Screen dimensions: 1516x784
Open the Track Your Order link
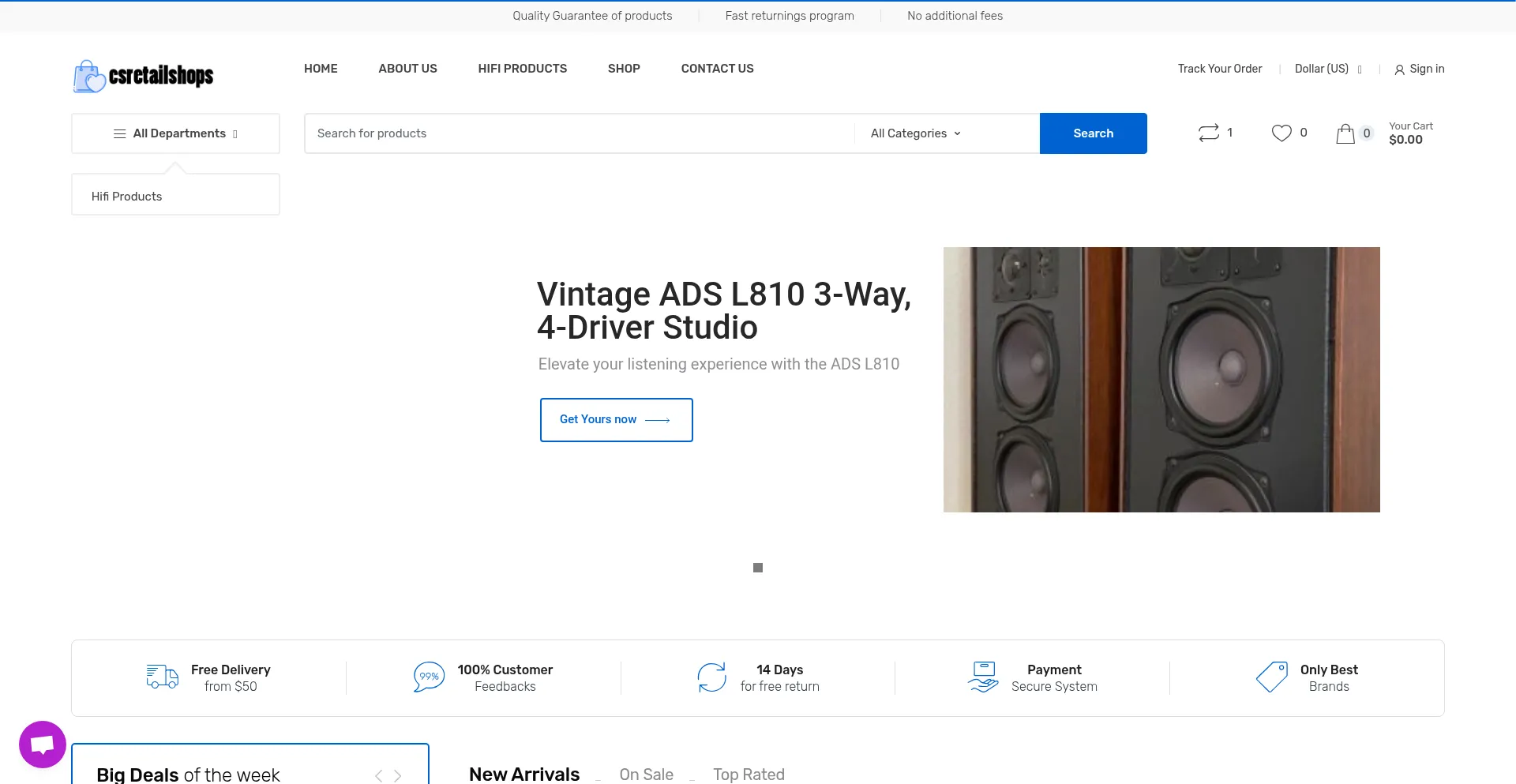[x=1219, y=69]
